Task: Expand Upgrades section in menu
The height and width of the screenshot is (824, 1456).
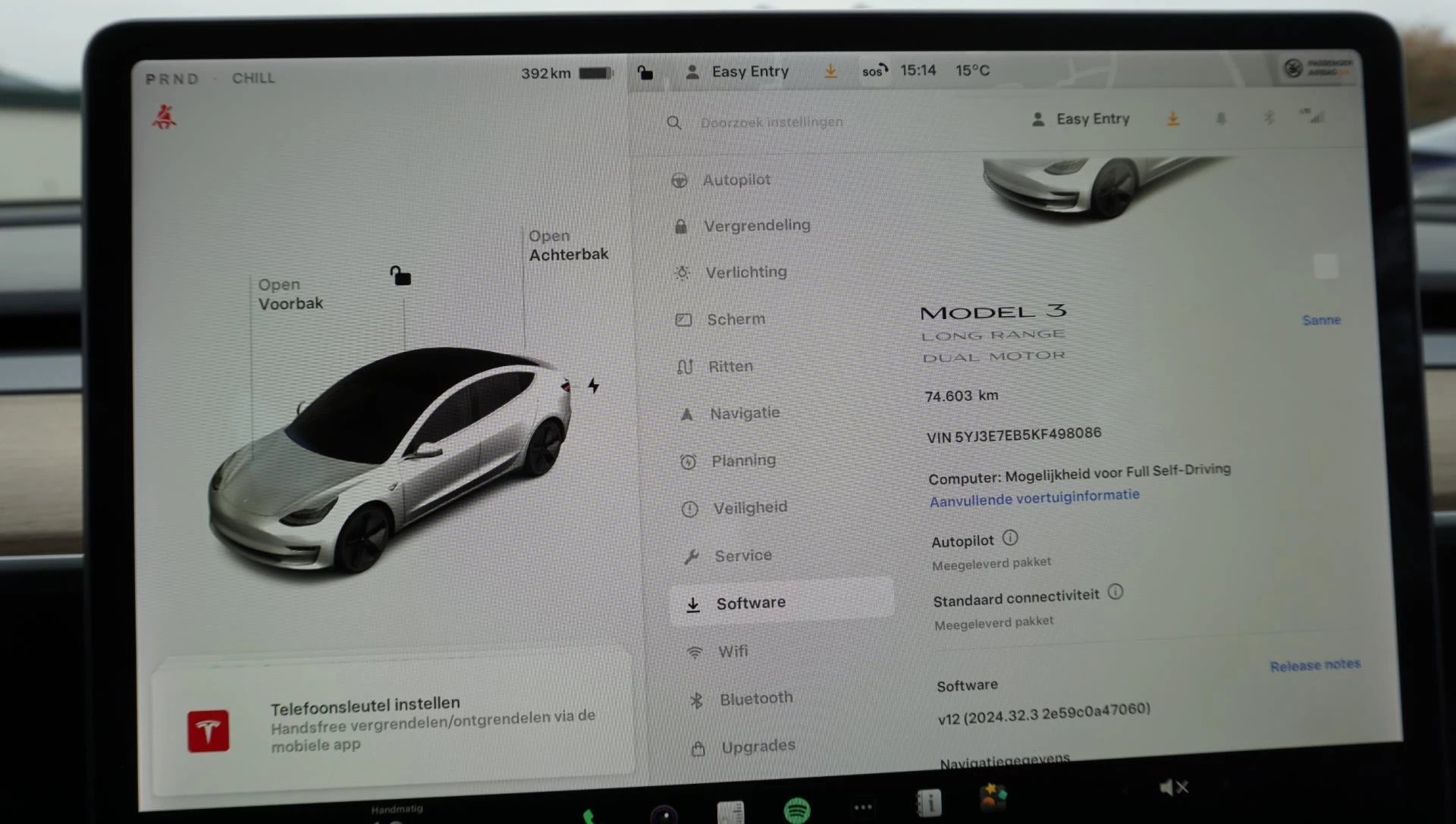Action: [757, 745]
